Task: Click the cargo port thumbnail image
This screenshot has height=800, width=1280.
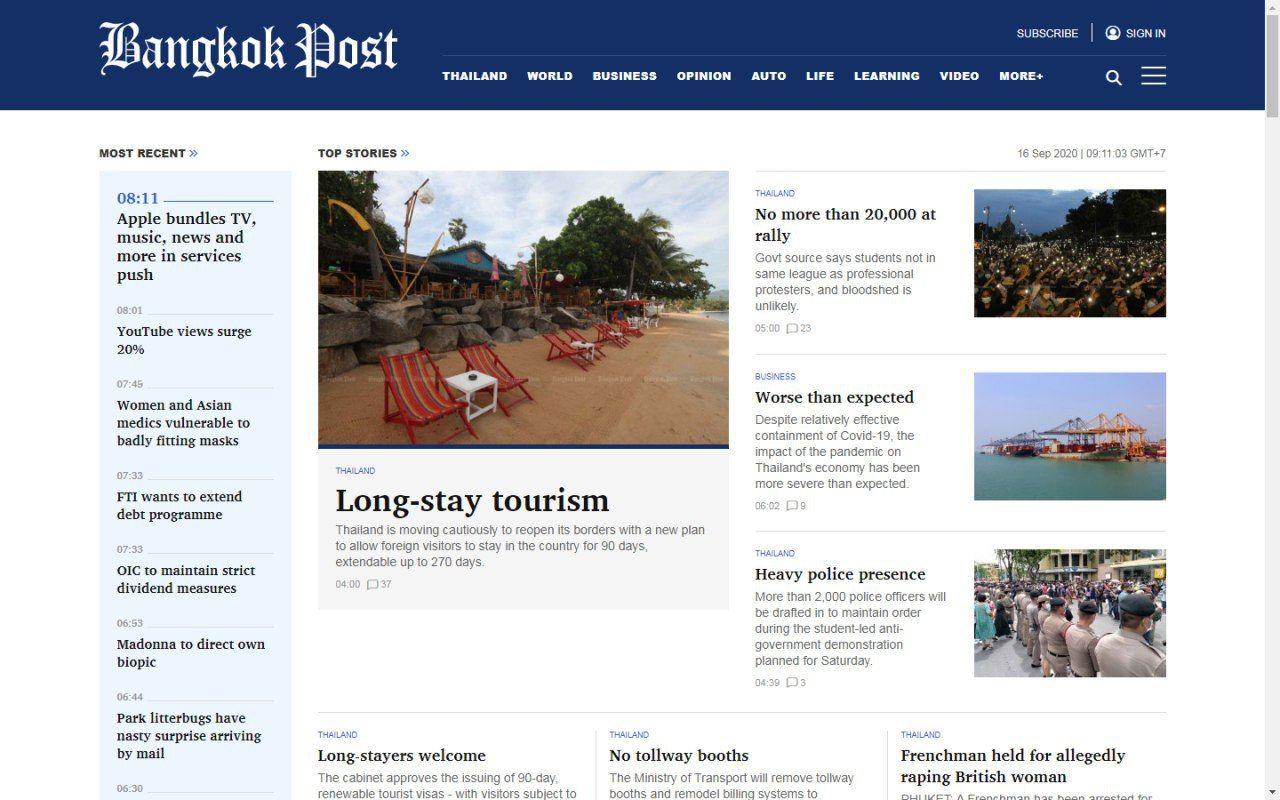Action: tap(1070, 436)
